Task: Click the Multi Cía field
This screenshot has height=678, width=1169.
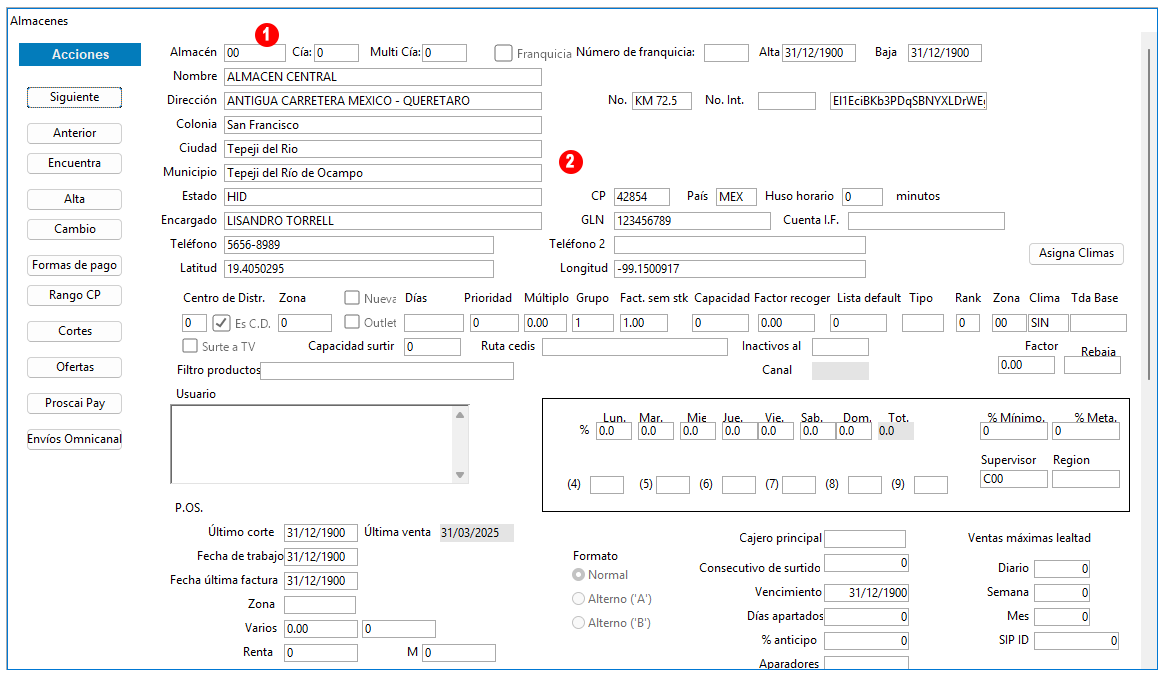Action: [x=445, y=53]
